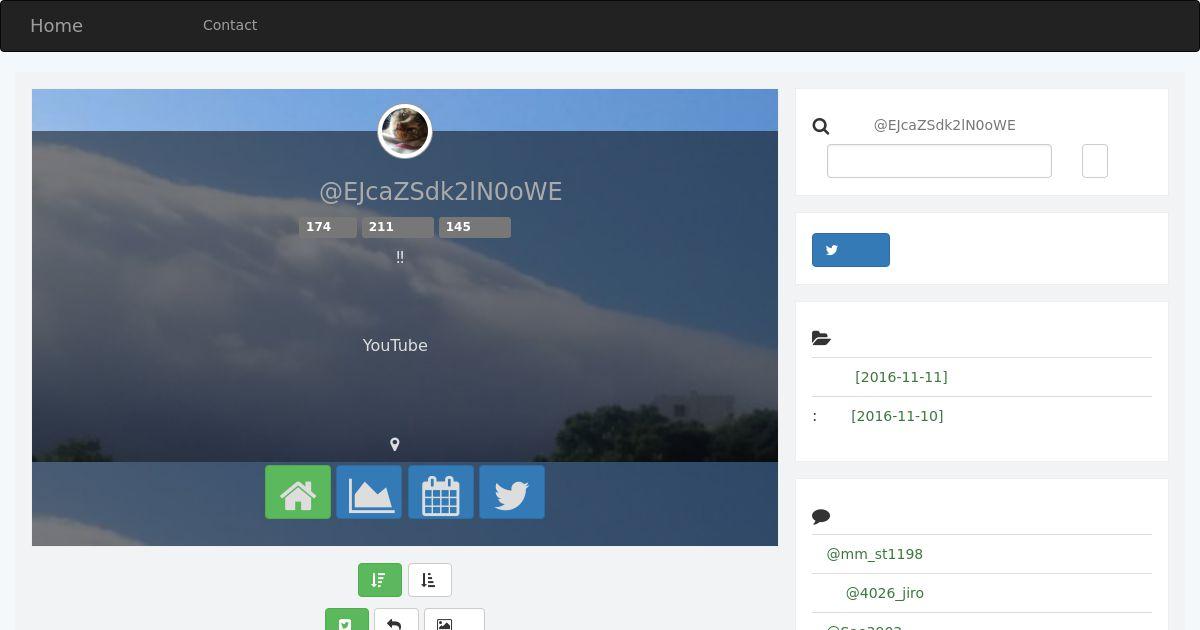Open Contact in navigation bar
This screenshot has width=1200, height=630.
[230, 25]
